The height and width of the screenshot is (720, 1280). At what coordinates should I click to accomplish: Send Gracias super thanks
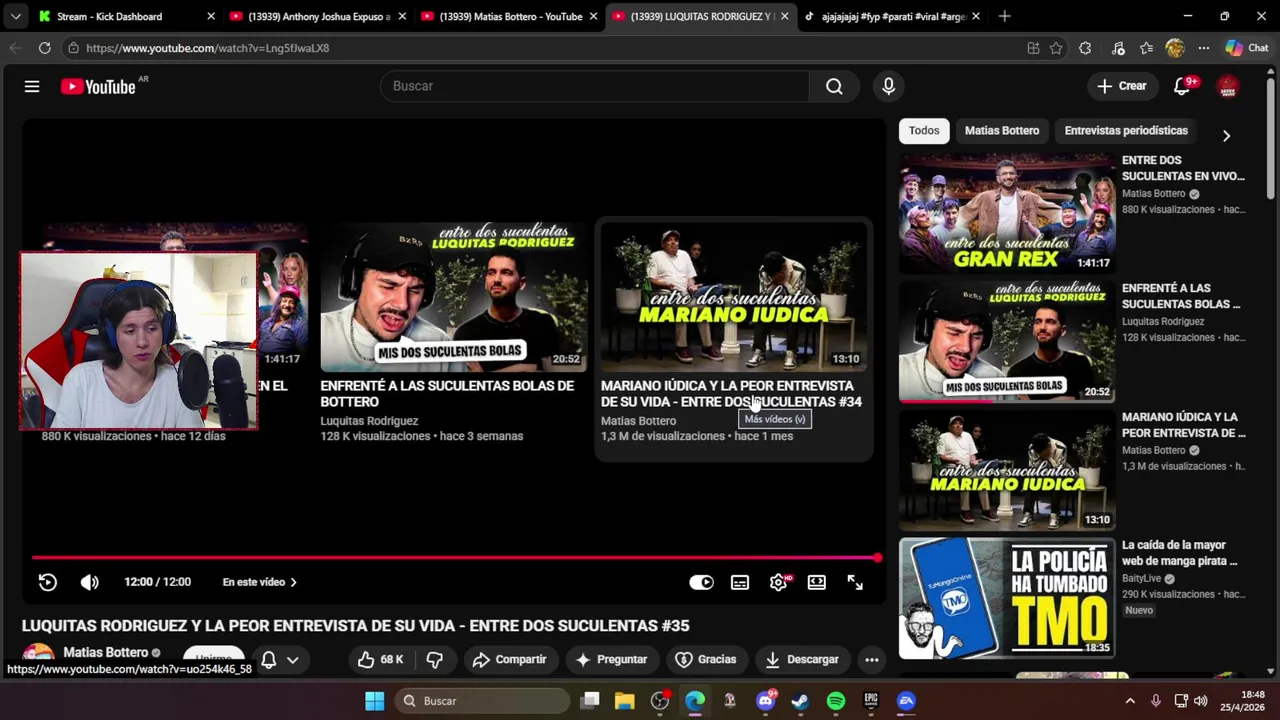[x=706, y=660]
